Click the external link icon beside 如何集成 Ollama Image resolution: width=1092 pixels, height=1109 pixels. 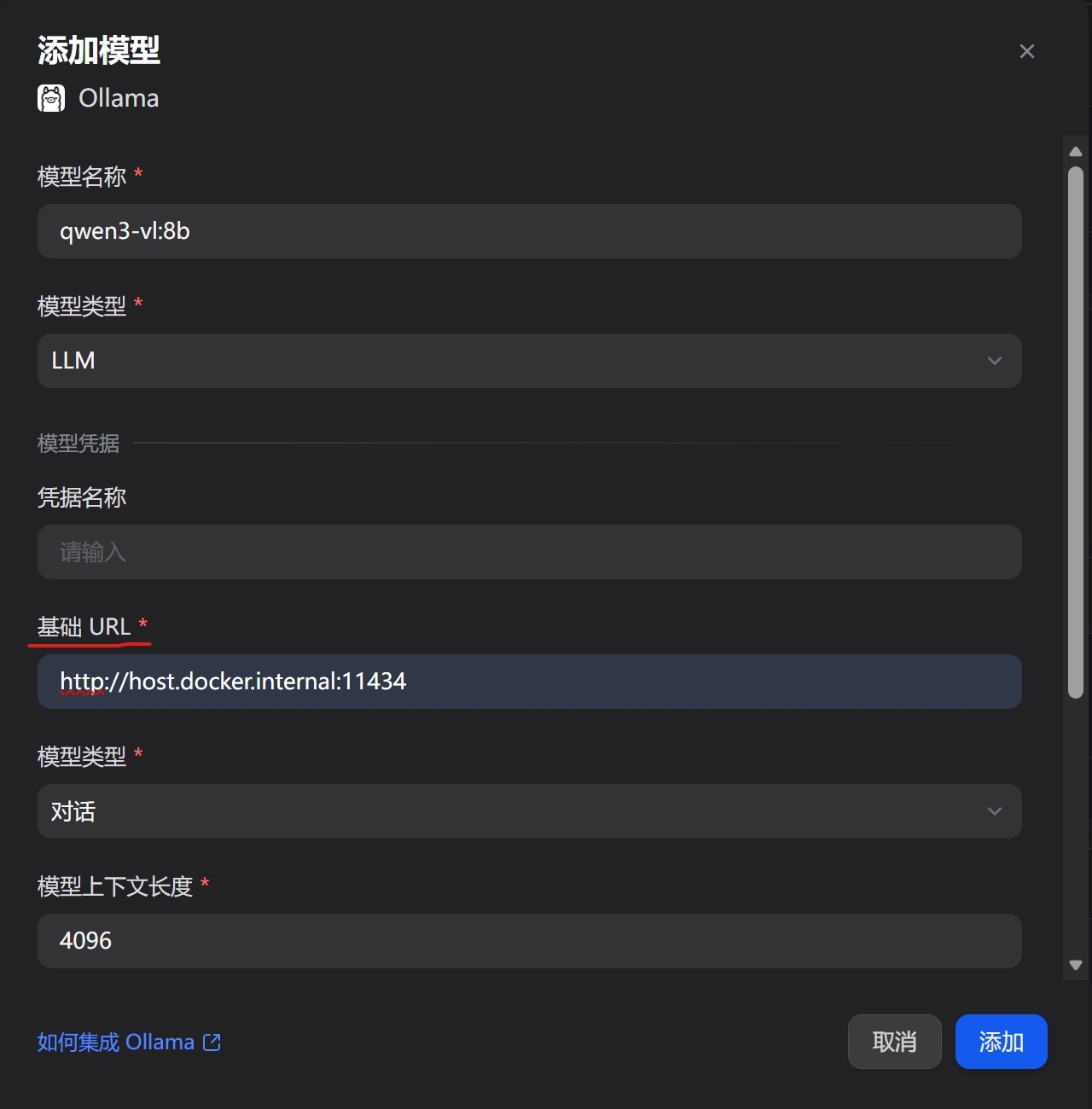(x=212, y=1042)
